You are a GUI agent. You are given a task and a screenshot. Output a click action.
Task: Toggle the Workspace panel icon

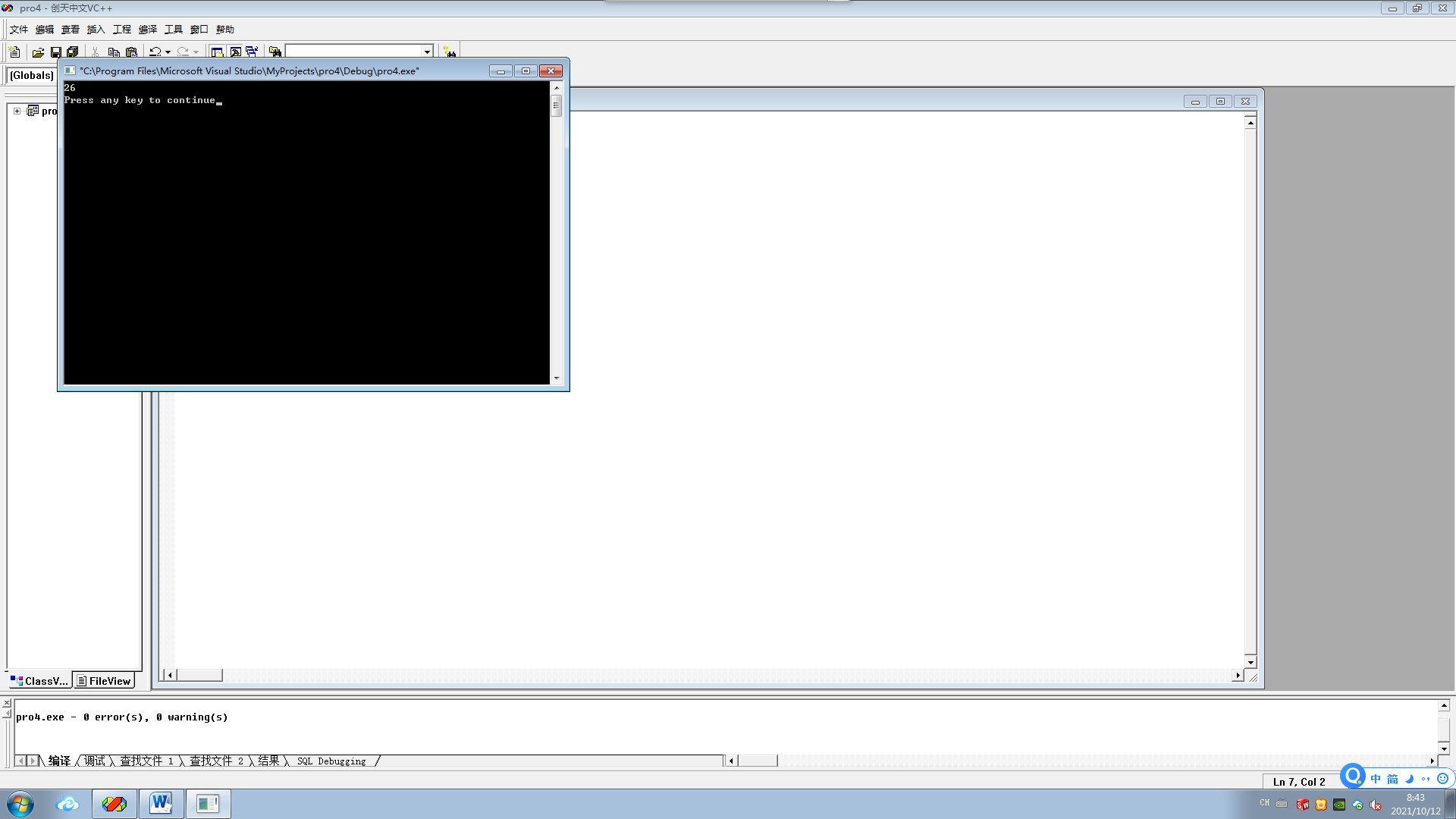tap(217, 52)
